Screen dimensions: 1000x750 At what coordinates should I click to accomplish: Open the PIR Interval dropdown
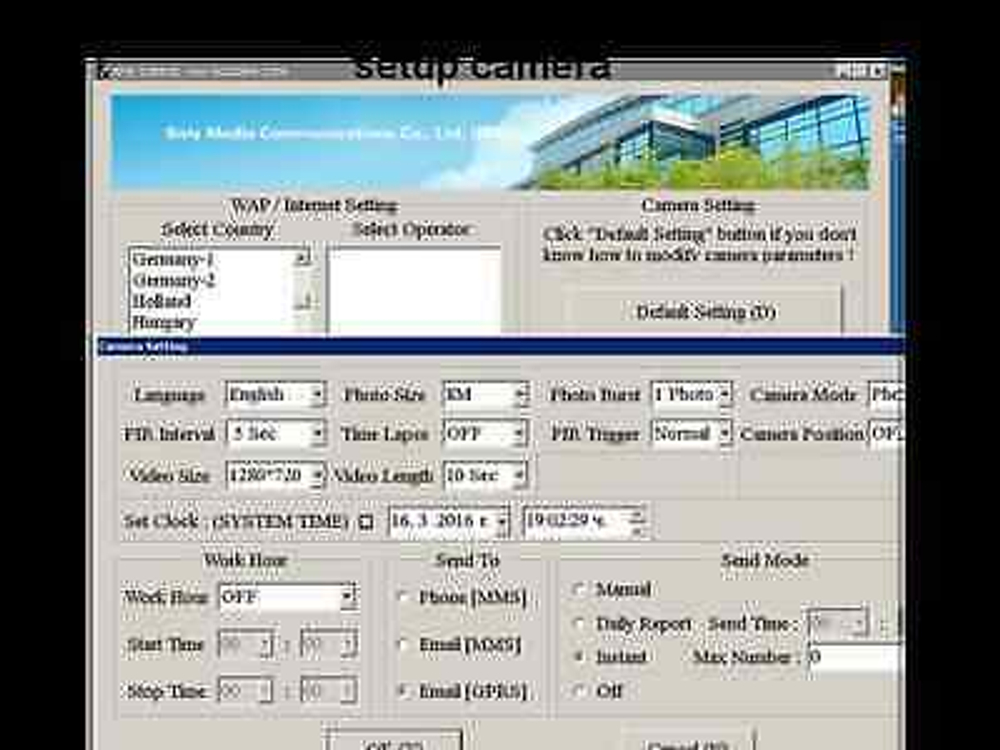(316, 435)
